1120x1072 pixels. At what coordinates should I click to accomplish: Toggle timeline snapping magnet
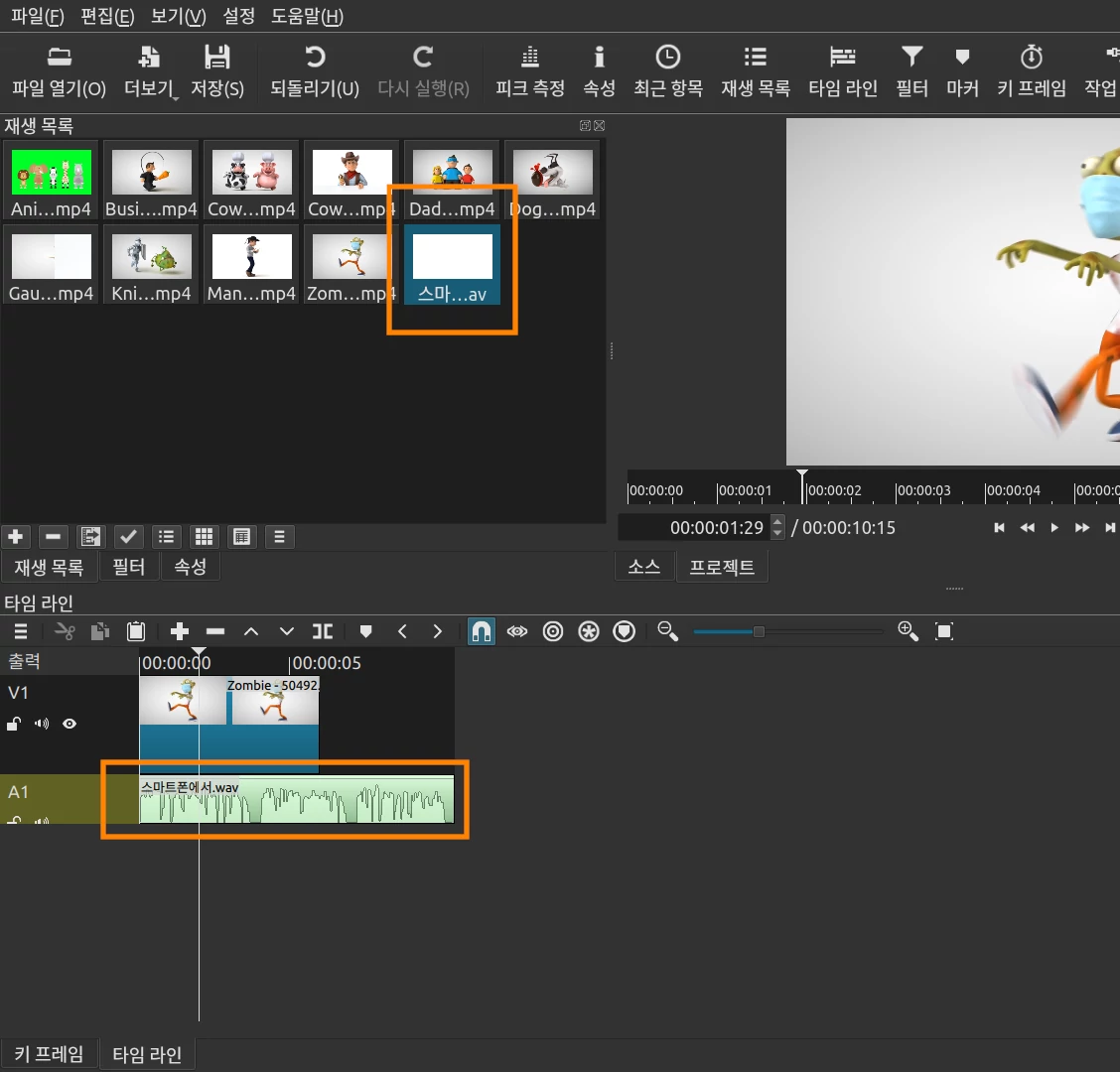point(482,631)
